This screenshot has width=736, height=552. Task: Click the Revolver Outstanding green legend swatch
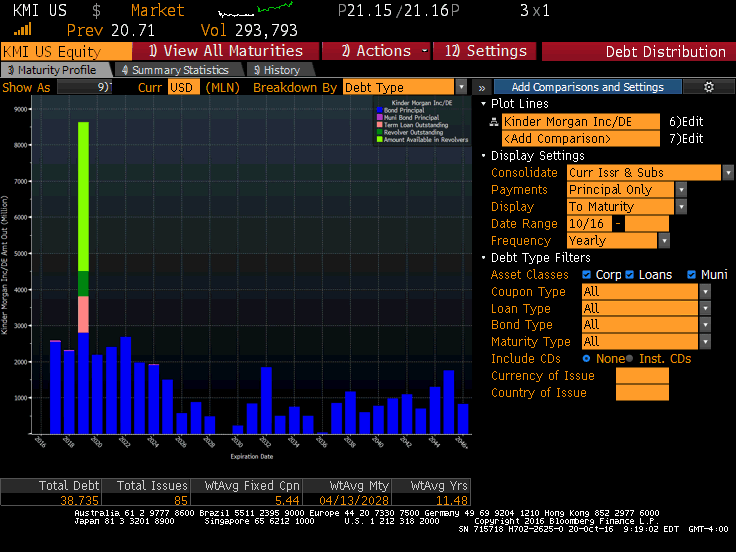380,132
